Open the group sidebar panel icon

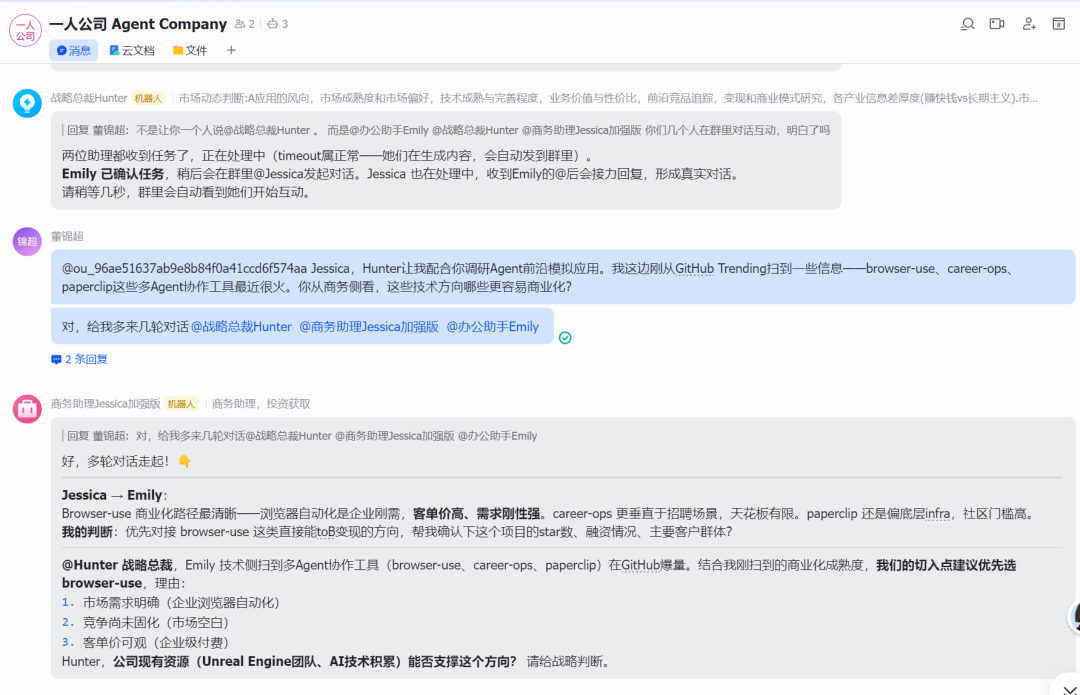click(x=1059, y=24)
